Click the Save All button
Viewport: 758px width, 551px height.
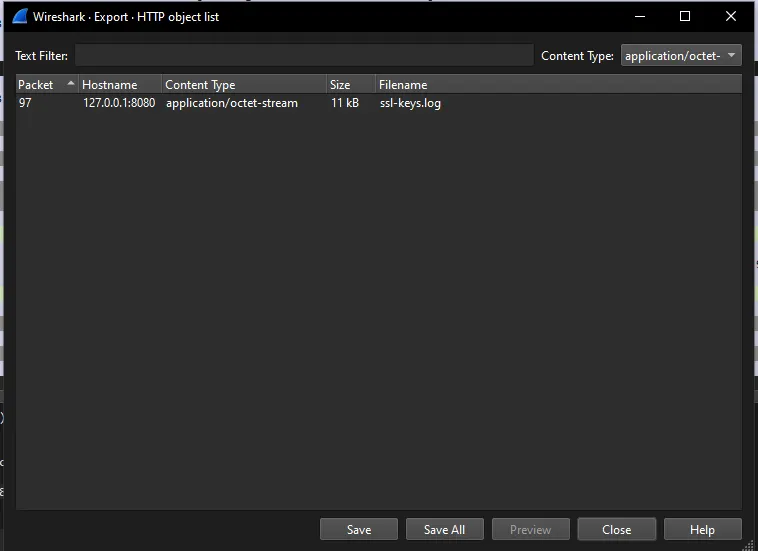point(444,529)
